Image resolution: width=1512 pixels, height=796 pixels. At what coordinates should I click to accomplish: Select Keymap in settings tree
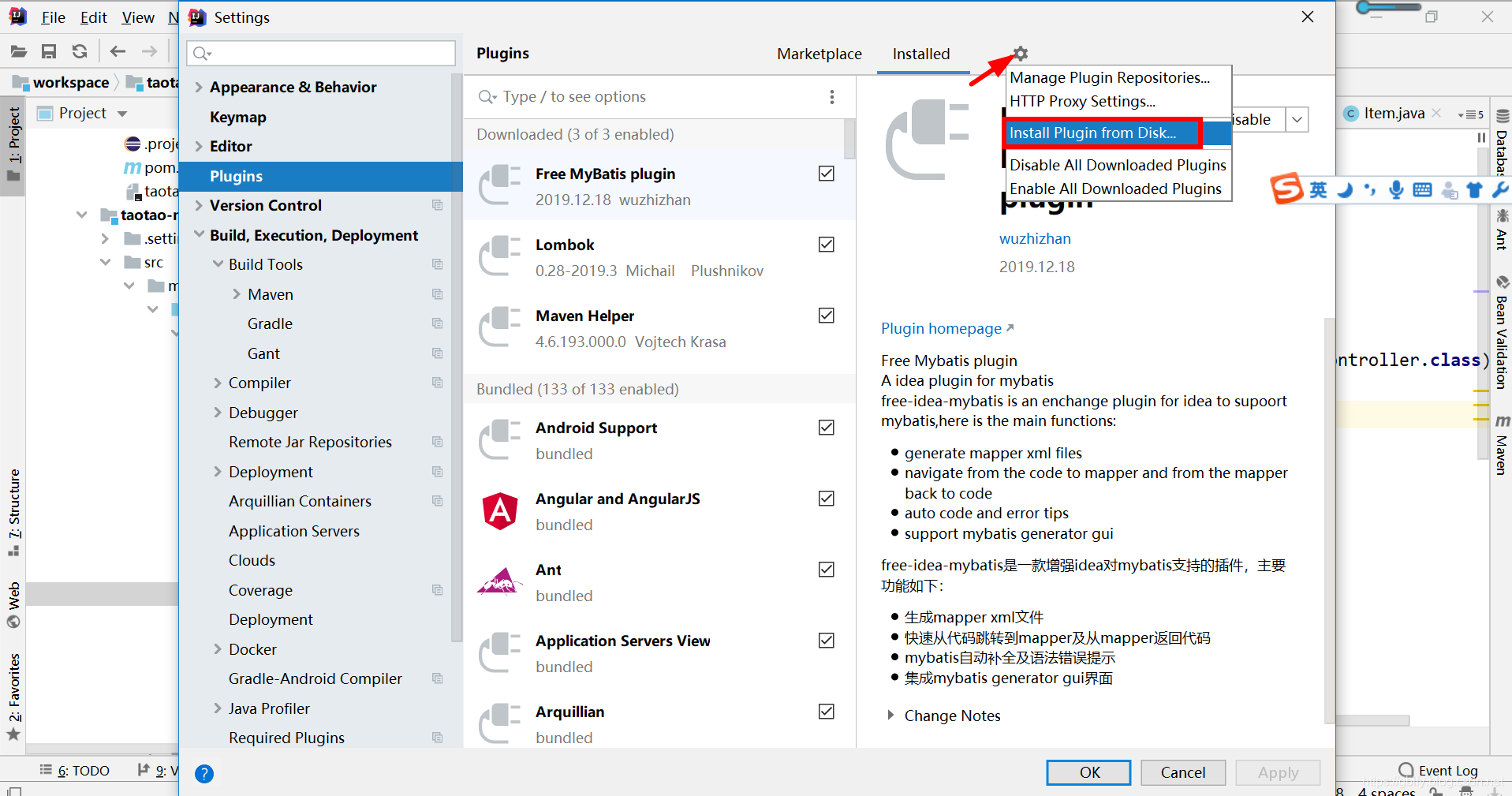[x=238, y=117]
